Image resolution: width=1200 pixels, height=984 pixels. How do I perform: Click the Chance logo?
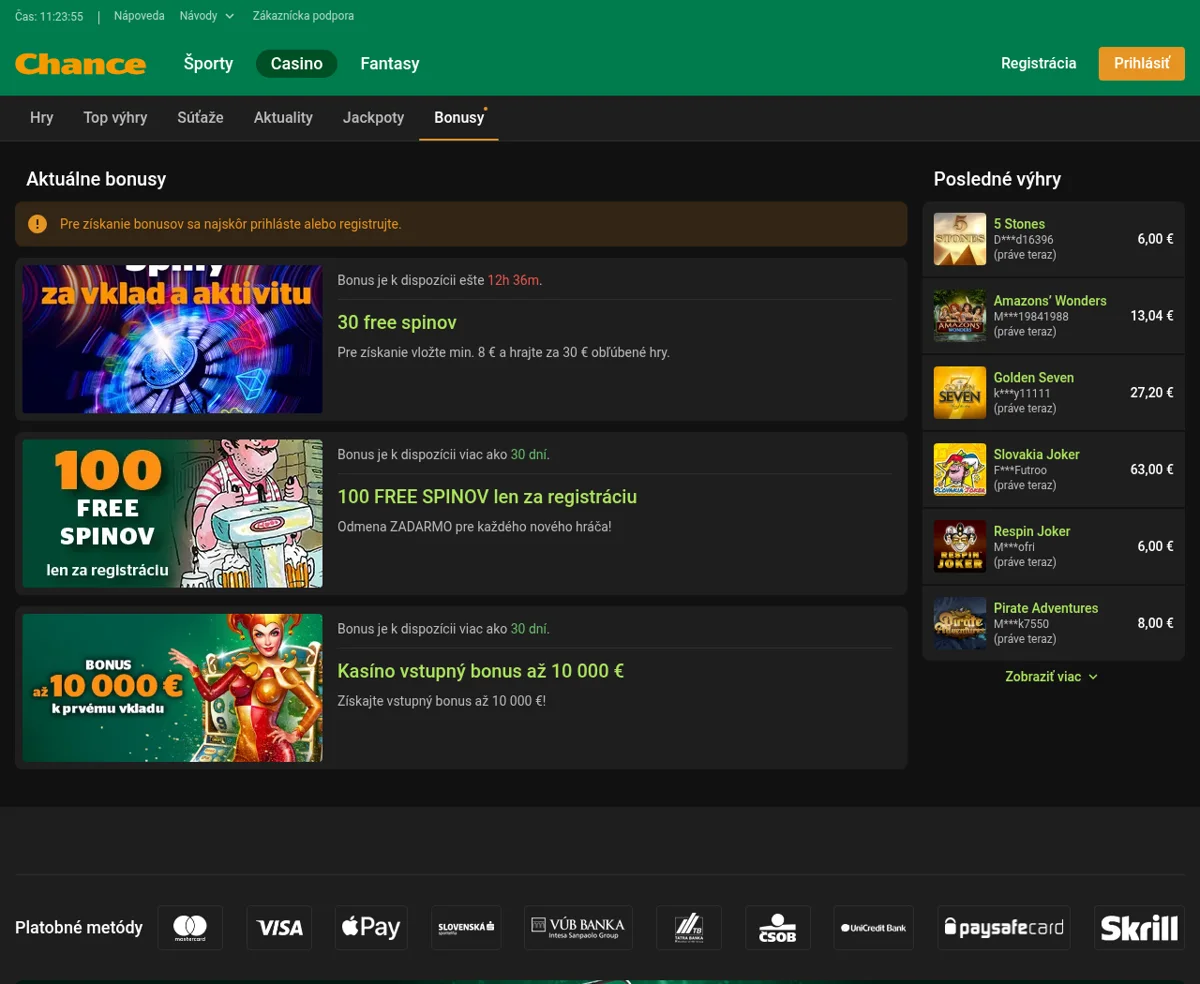pos(81,64)
